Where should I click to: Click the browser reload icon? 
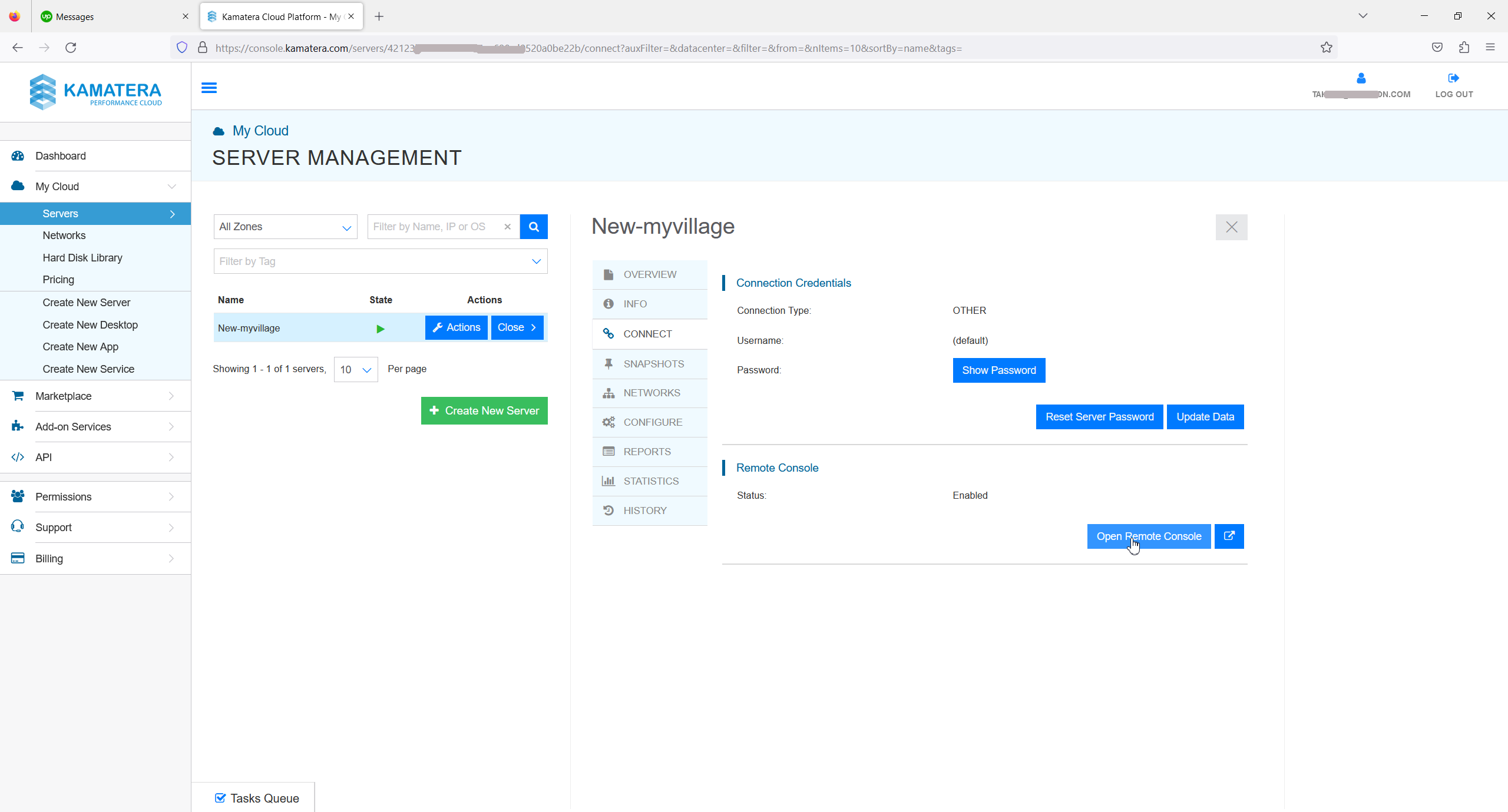[x=71, y=48]
